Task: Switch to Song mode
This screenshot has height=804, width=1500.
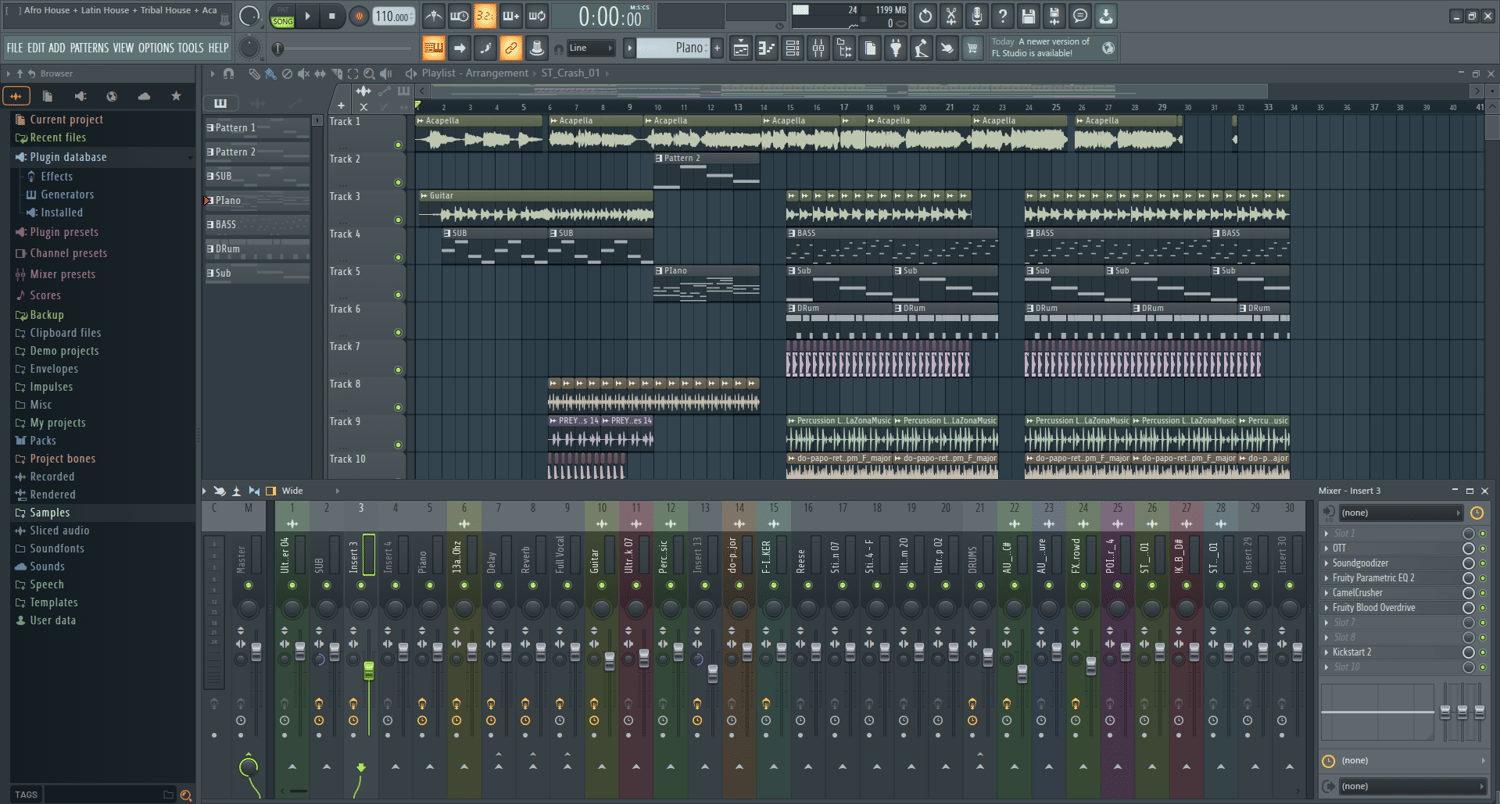Action: click(x=283, y=21)
